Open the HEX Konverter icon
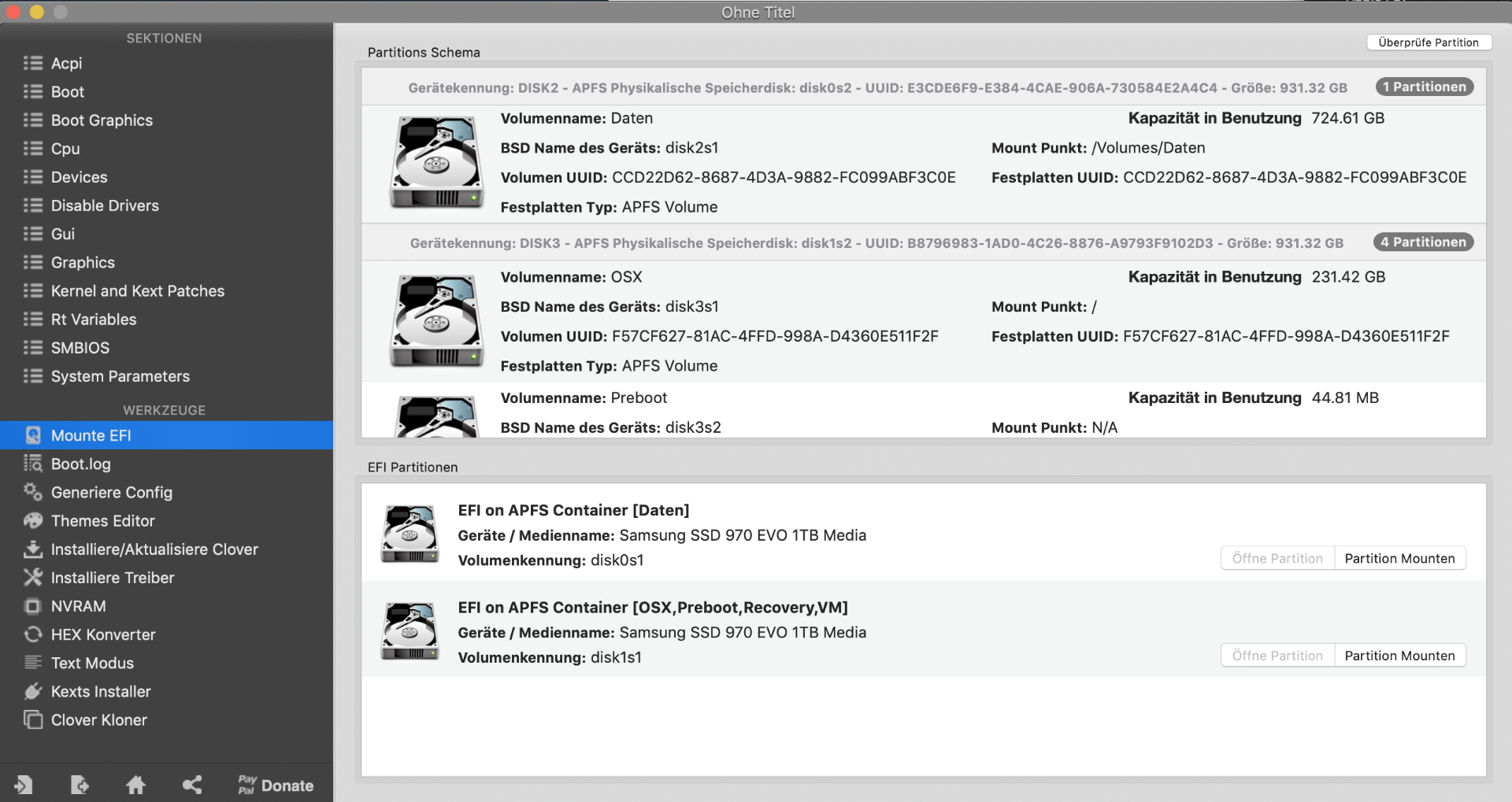The height and width of the screenshot is (802, 1512). coord(33,634)
